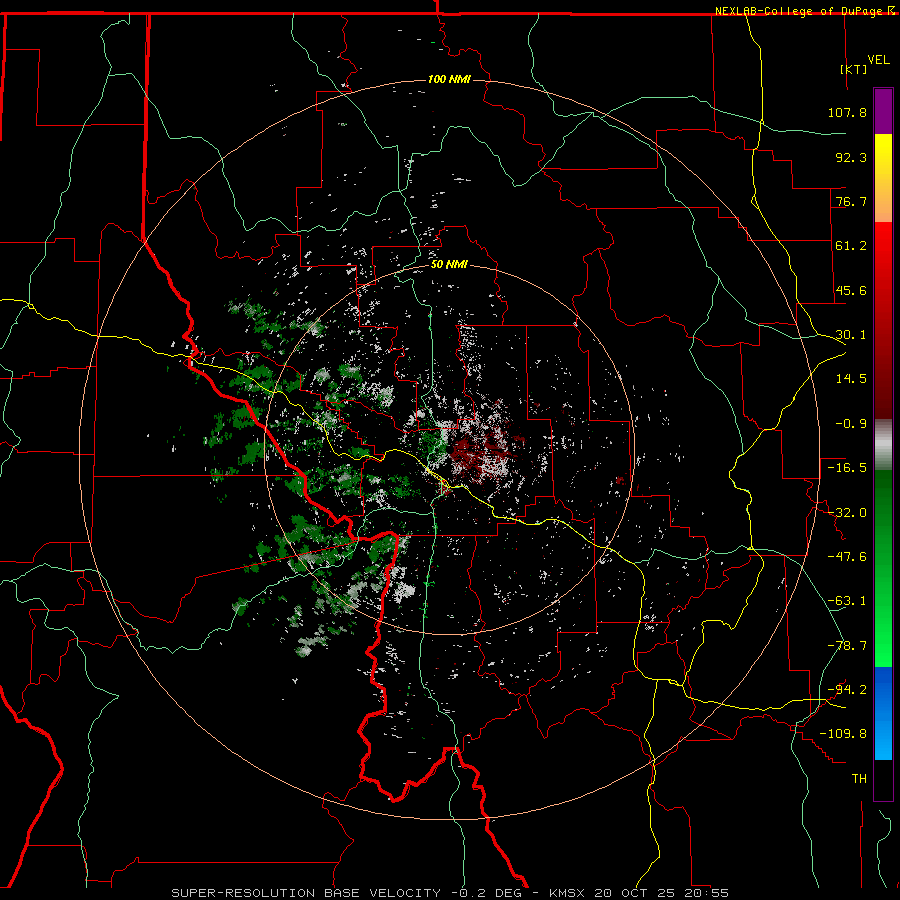Pick the gray segment of the color bar
The height and width of the screenshot is (900, 900).
point(883,445)
